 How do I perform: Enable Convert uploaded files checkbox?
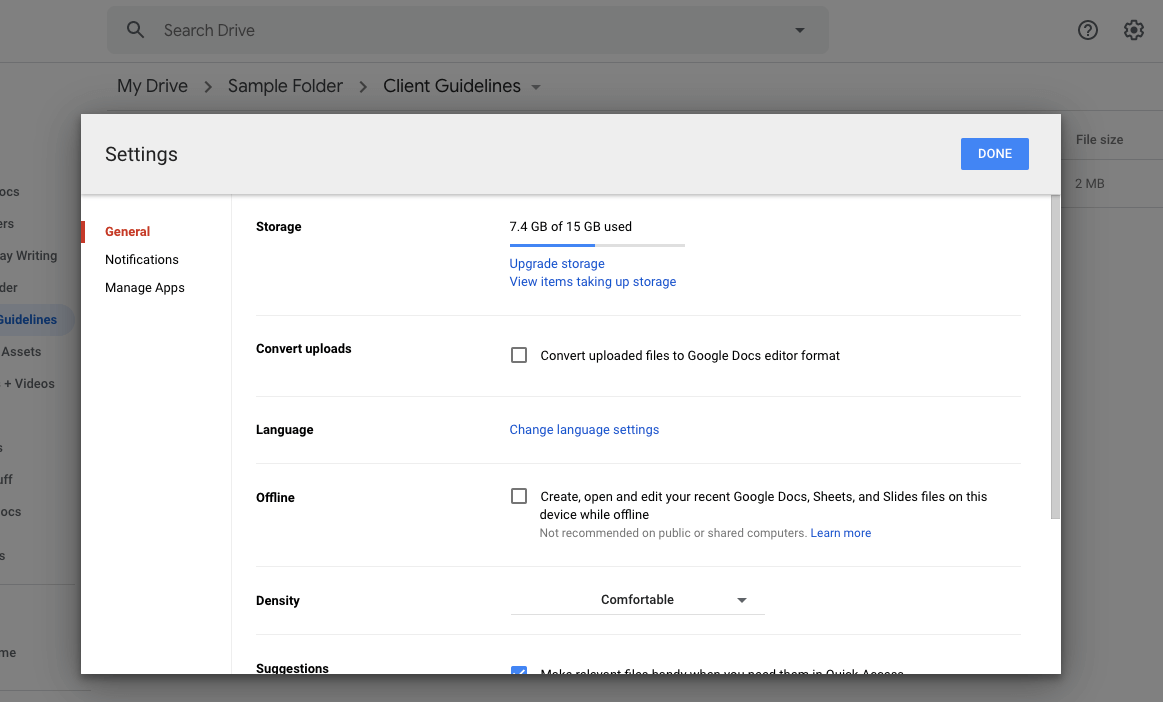(x=519, y=355)
